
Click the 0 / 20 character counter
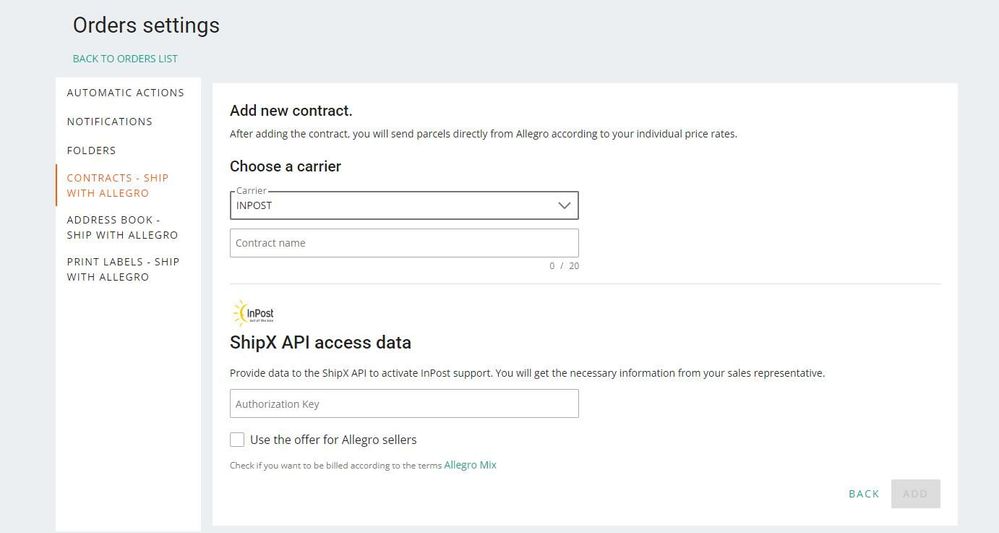564,266
